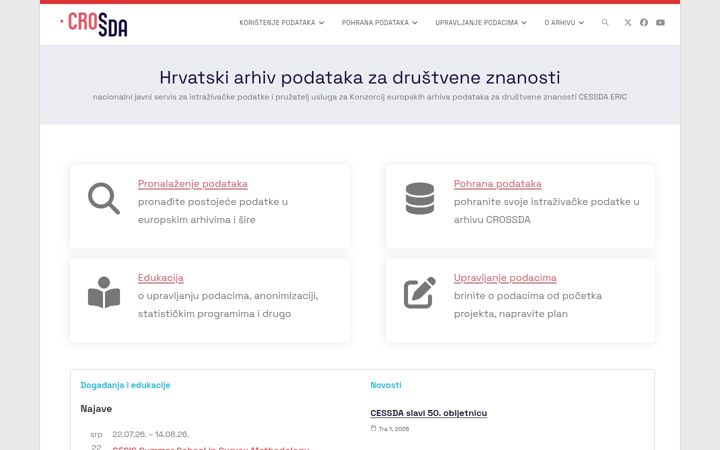This screenshot has width=720, height=450.
Task: Click calendar icon beside Tra 1, 2026 date
Action: [373, 428]
